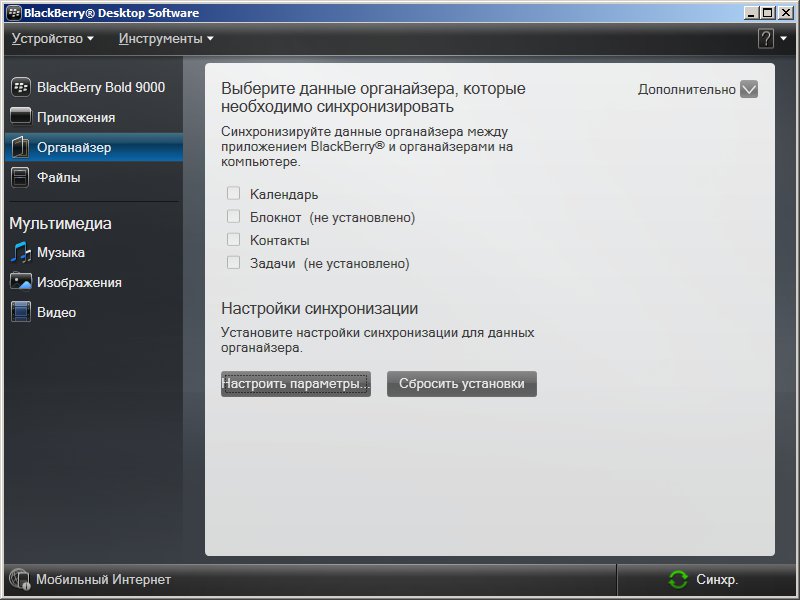Image resolution: width=800 pixels, height=600 pixels.
Task: Open the Видео film icon
Action: click(21, 312)
